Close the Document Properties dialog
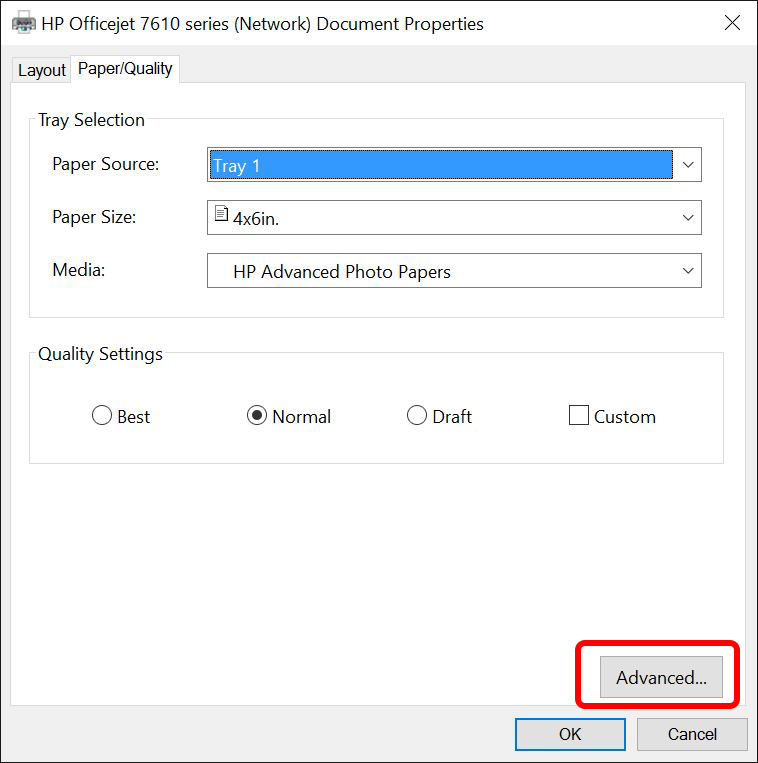 coord(731,23)
